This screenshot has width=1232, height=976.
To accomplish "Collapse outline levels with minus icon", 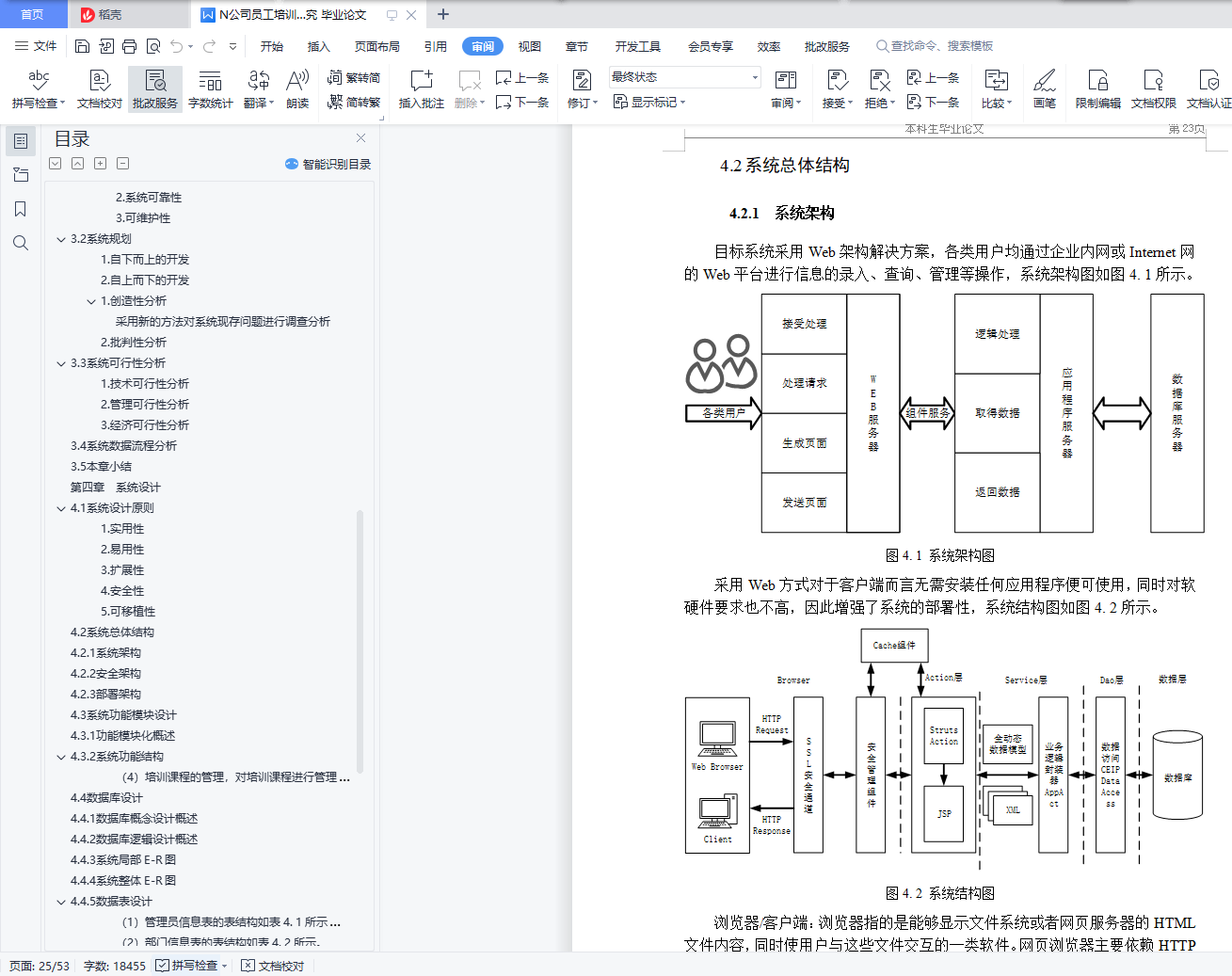I will pos(123,164).
